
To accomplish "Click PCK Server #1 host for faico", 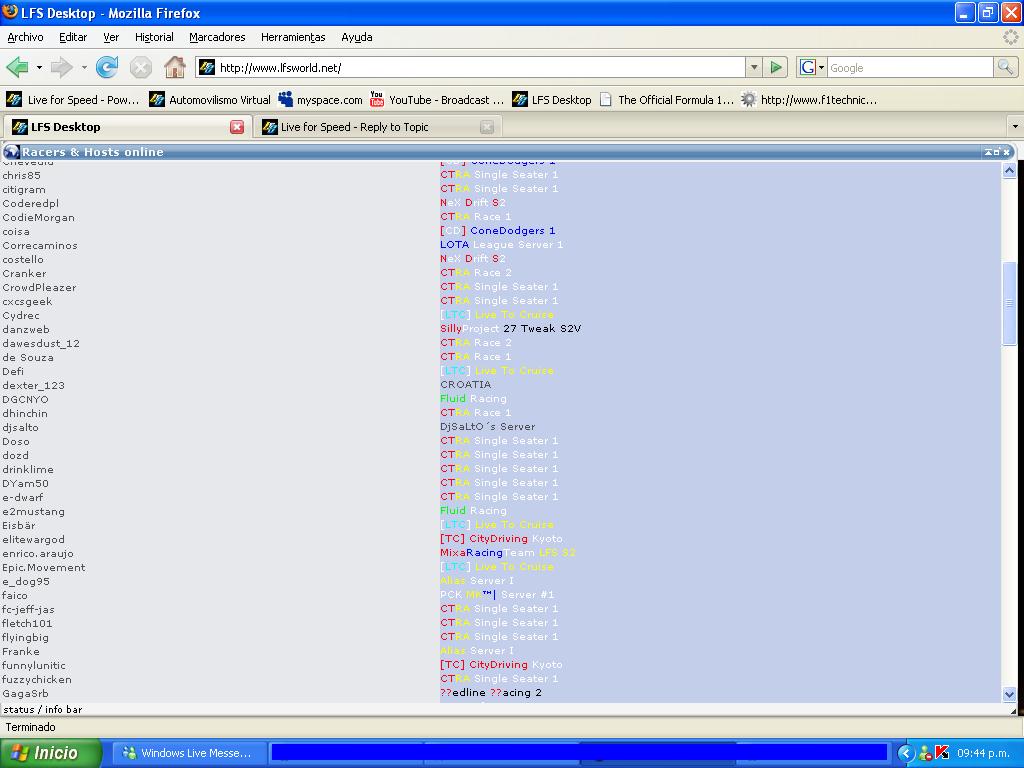I will click(x=497, y=594).
